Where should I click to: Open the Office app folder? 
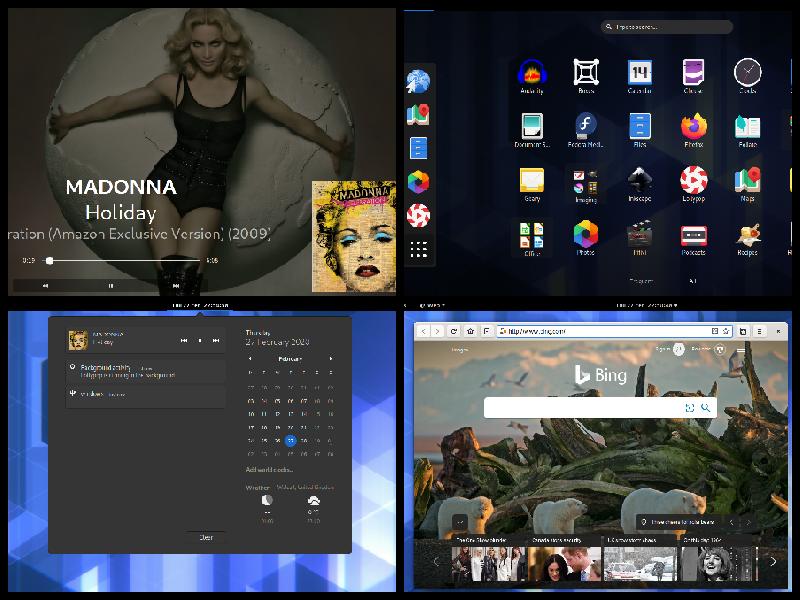click(x=532, y=239)
